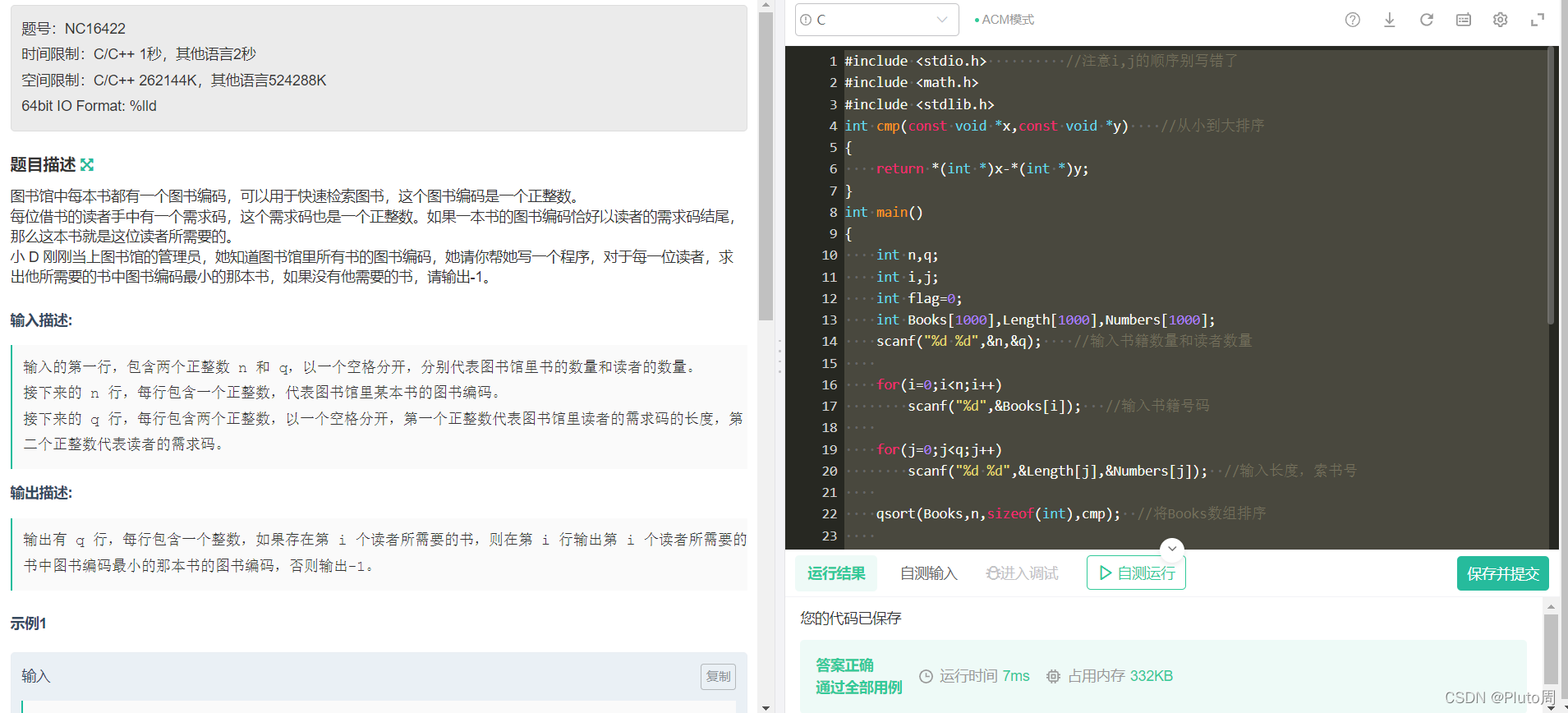Click the results panel scrollbar
This screenshot has height=713, width=1568.
click(1551, 649)
